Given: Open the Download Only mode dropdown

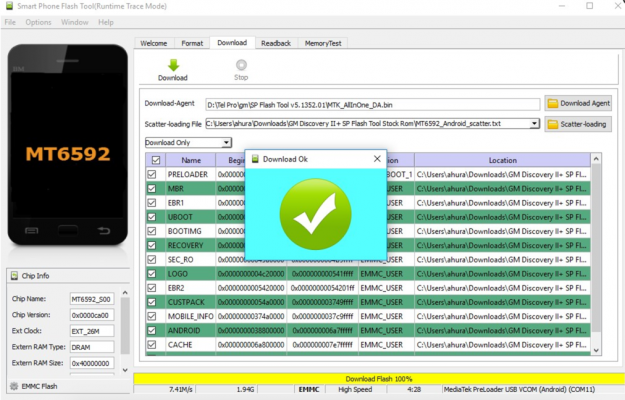Looking at the screenshot, I should point(226,143).
